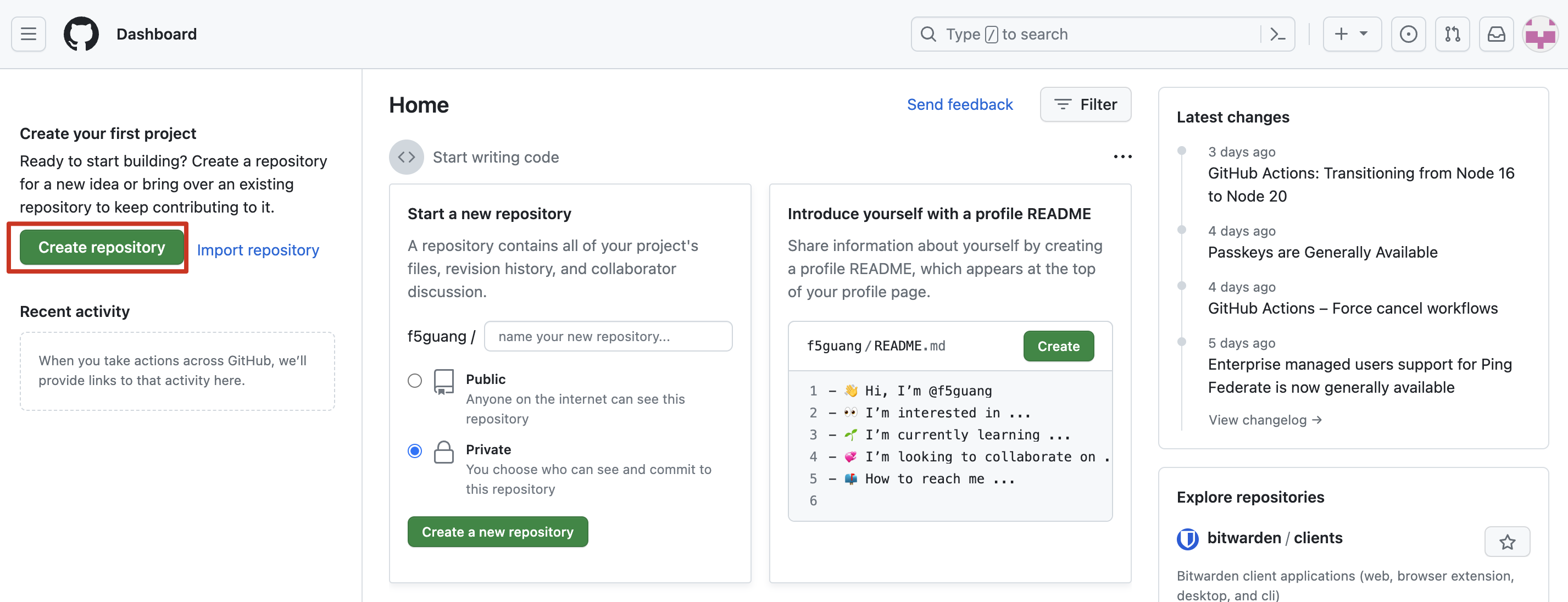Click the 'Recent activity' heading
This screenshot has width=1568, height=602.
(x=75, y=311)
